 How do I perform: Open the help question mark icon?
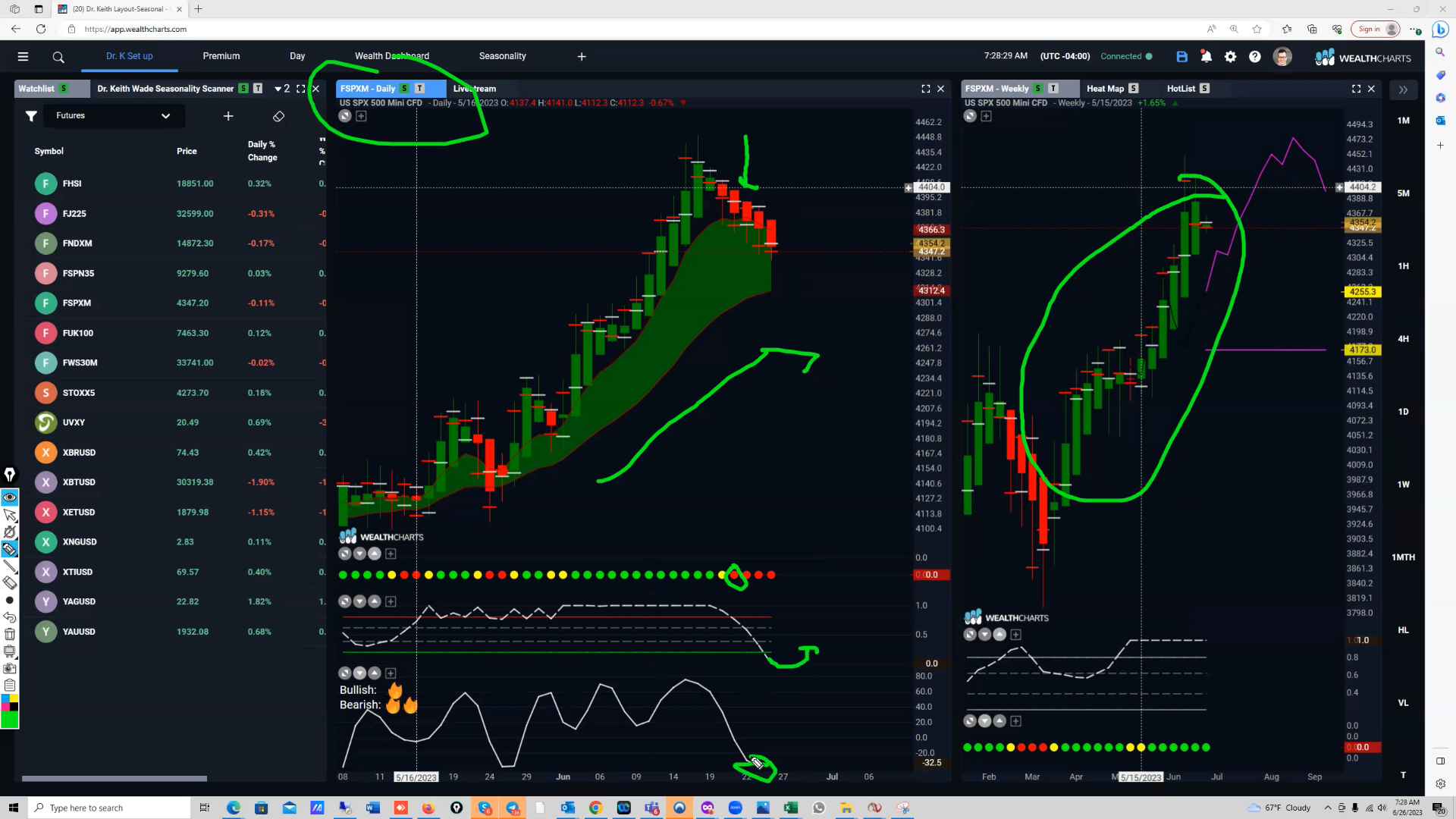[1255, 56]
